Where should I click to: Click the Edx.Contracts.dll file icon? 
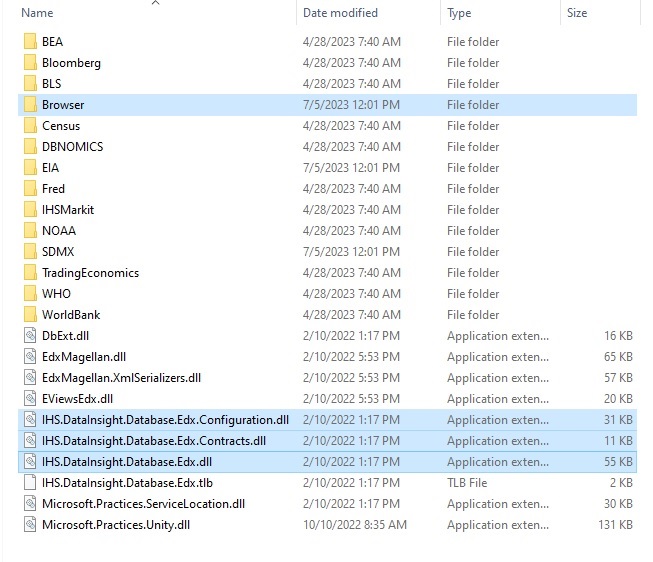[30, 440]
